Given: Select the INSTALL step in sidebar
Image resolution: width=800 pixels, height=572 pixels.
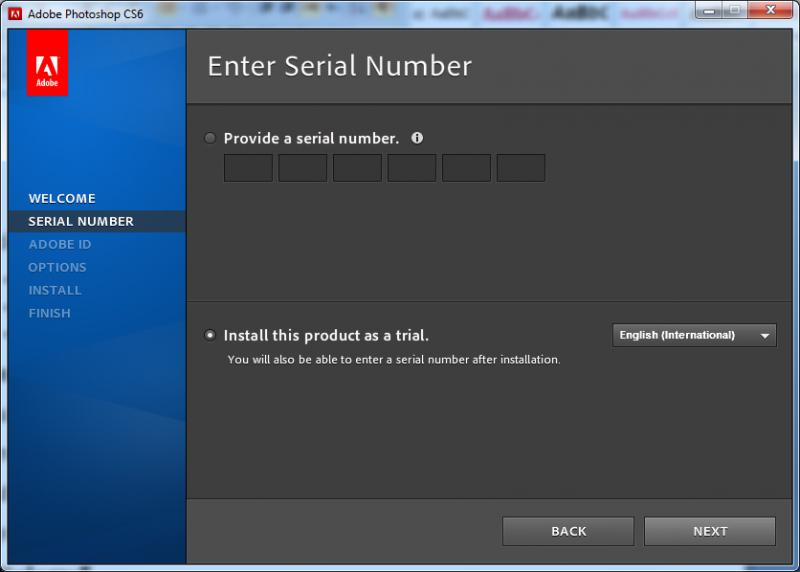Looking at the screenshot, I should 55,290.
